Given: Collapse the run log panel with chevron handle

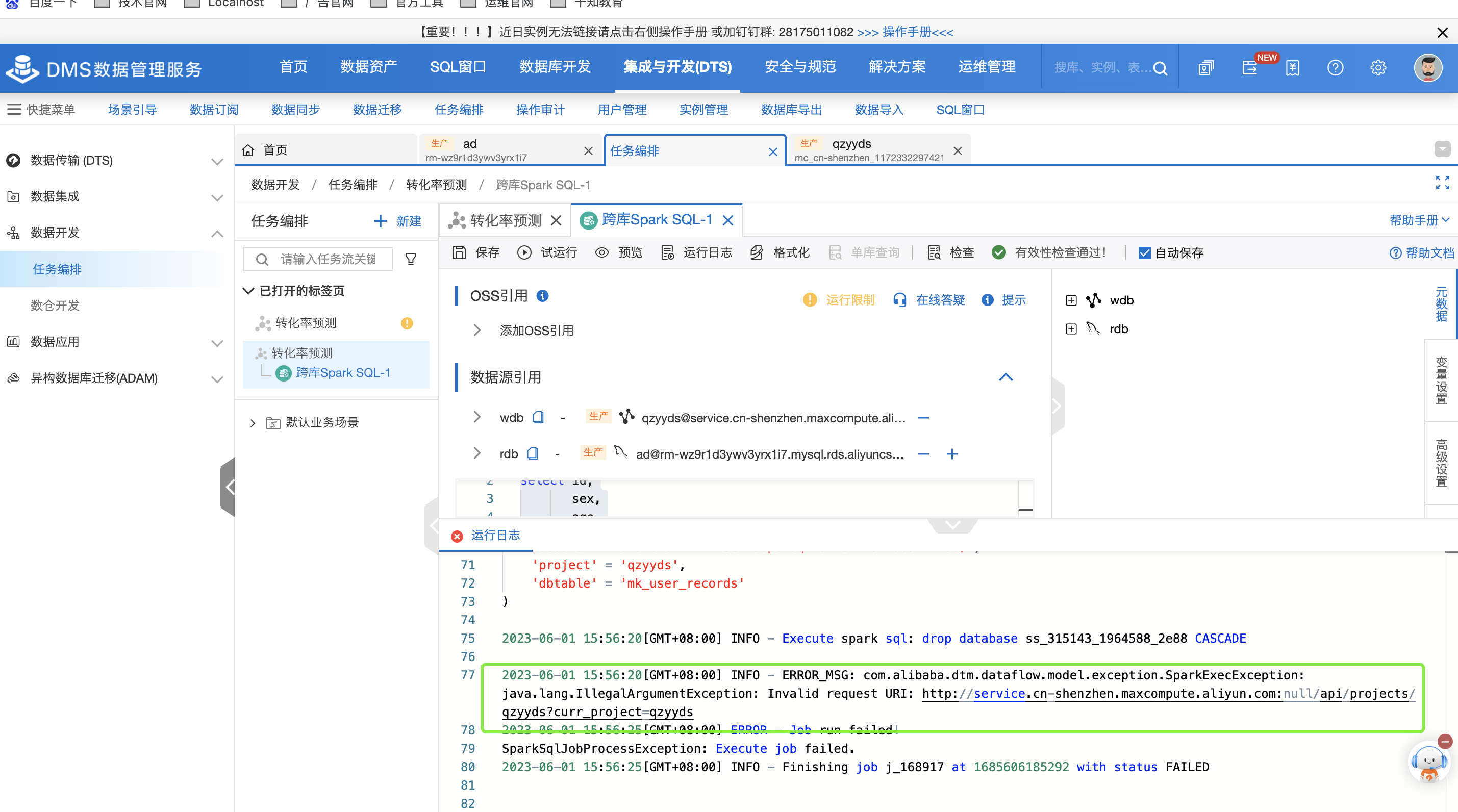Looking at the screenshot, I should point(952,525).
